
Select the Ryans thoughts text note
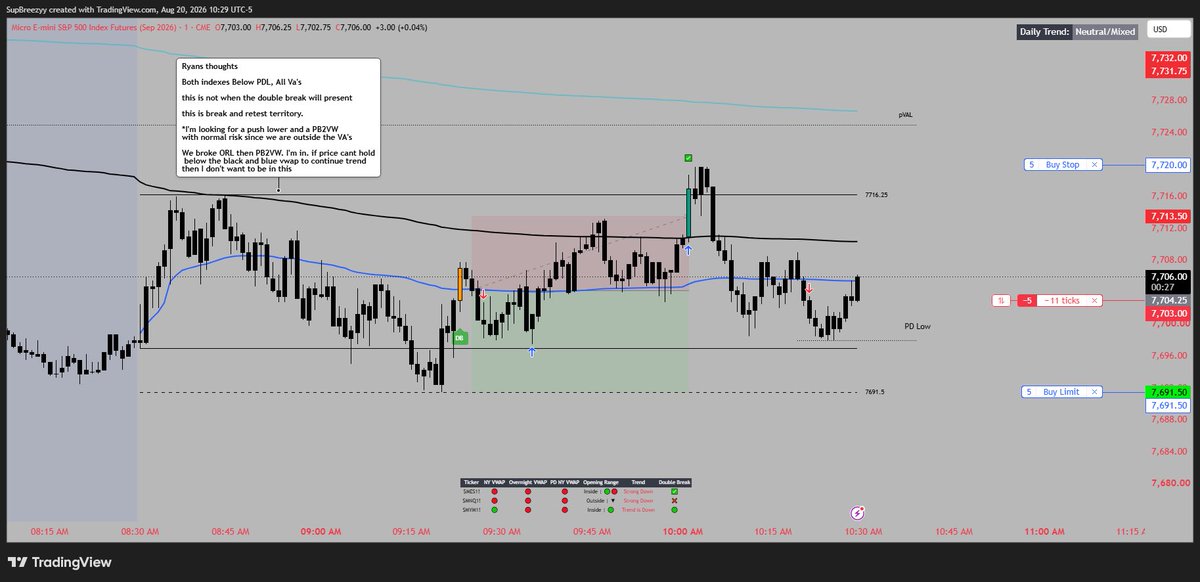click(278, 118)
